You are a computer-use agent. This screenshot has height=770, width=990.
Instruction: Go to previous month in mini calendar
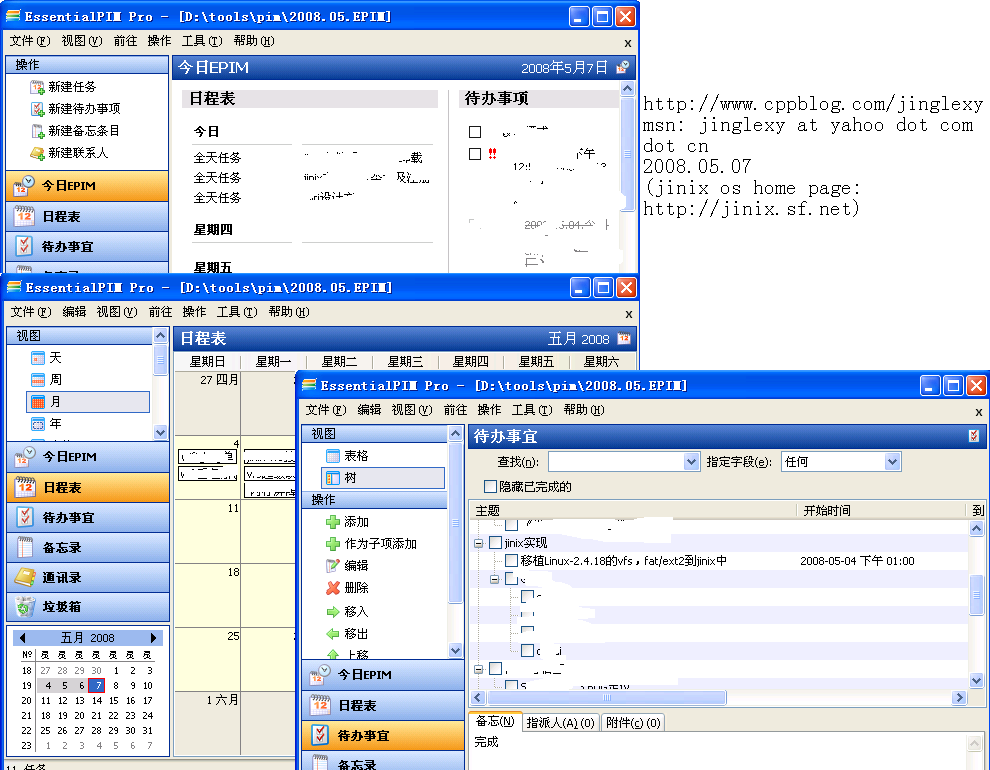click(22, 637)
